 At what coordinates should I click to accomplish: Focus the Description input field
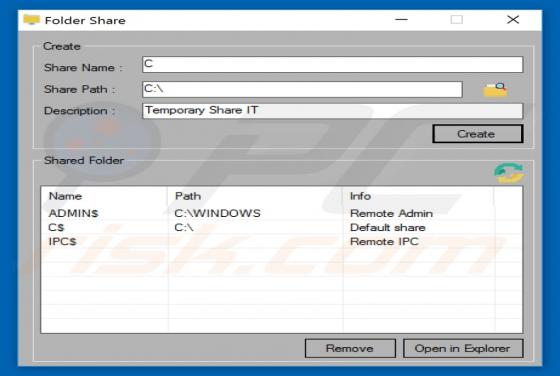(332, 111)
